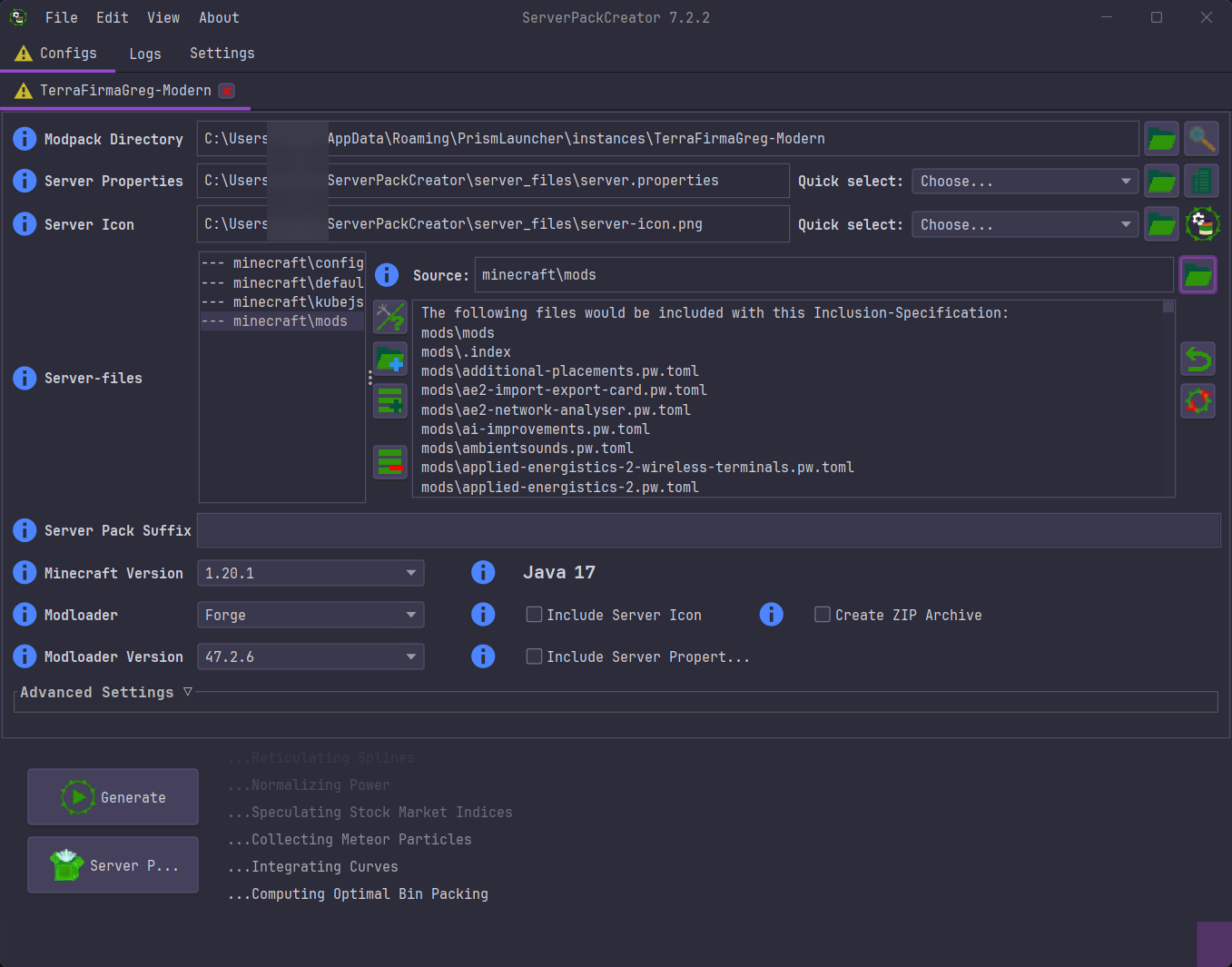Click the green revert arrow icon
Viewport: 1232px width, 967px height.
(x=1198, y=360)
